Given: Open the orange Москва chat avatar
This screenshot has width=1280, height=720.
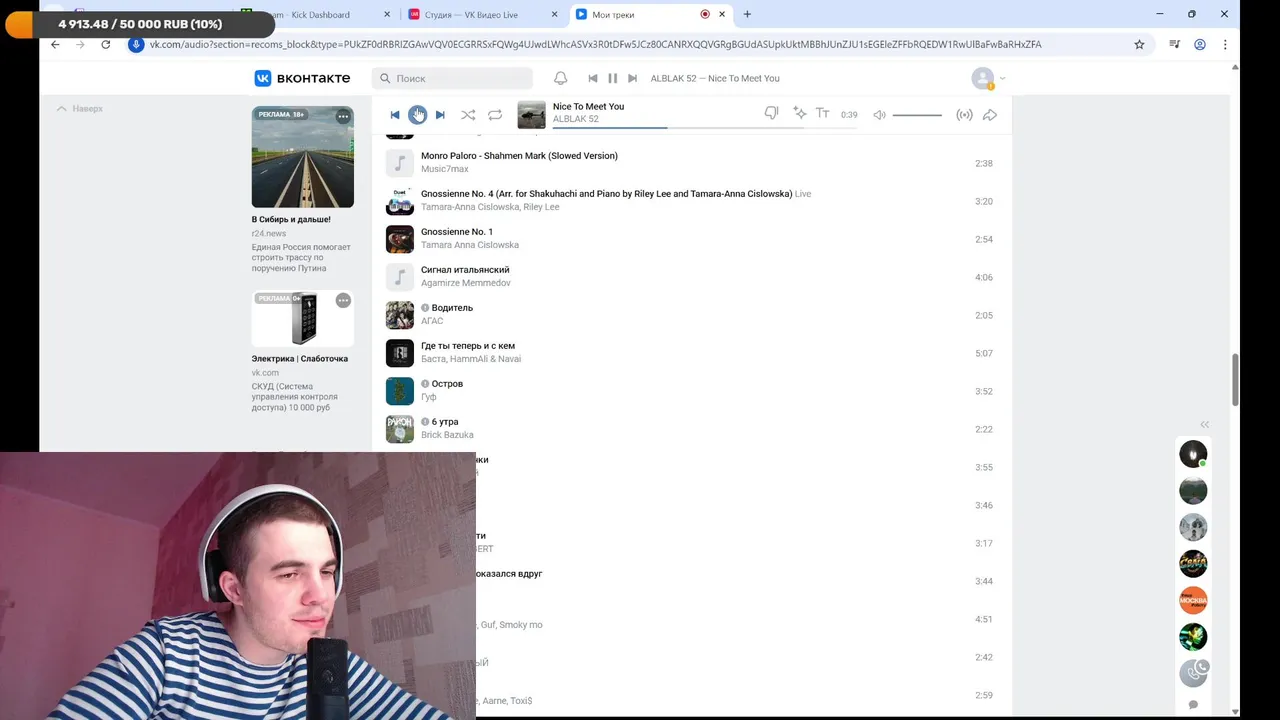Looking at the screenshot, I should point(1193,600).
